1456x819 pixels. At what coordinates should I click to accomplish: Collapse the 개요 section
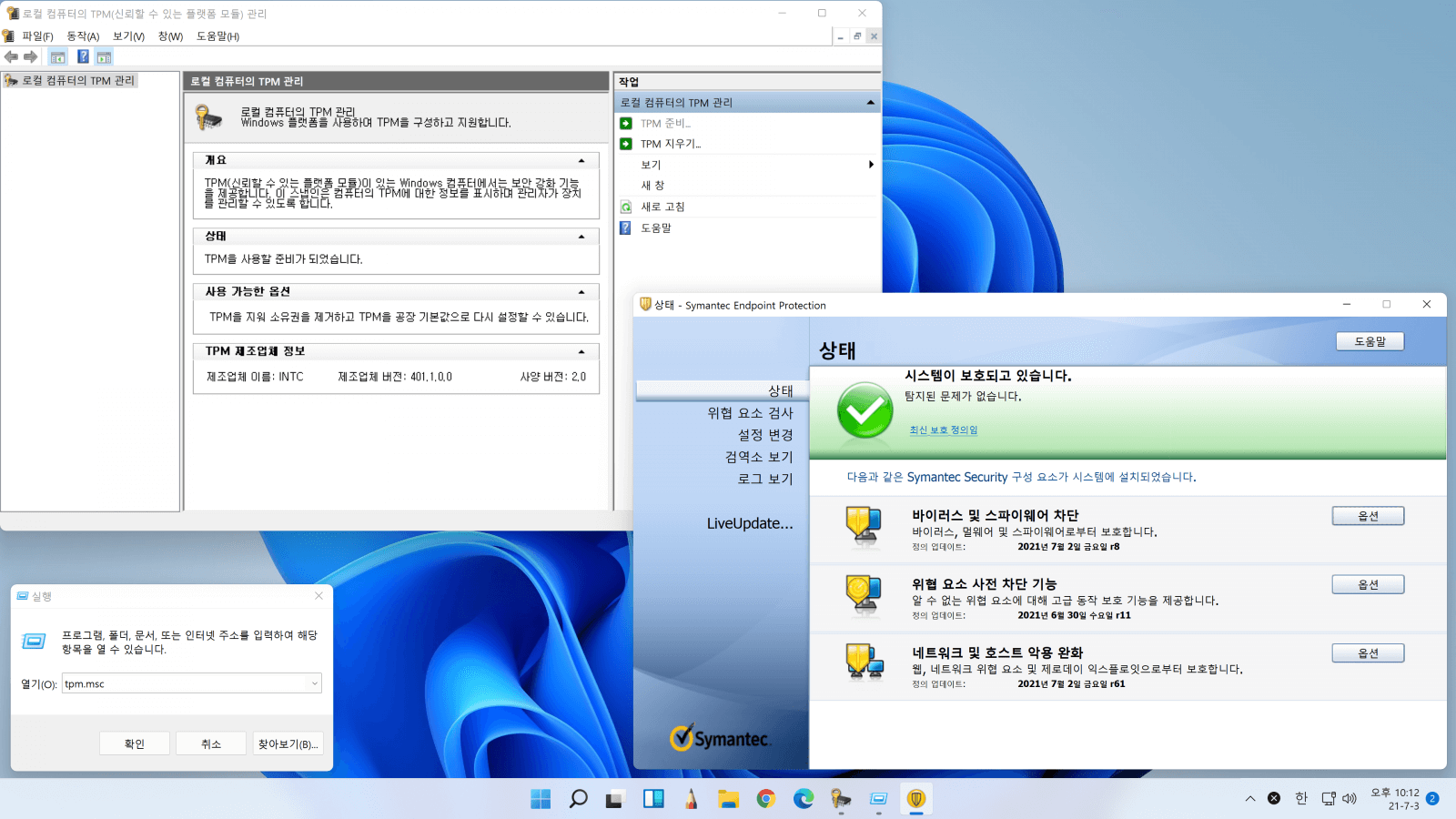[x=581, y=160]
